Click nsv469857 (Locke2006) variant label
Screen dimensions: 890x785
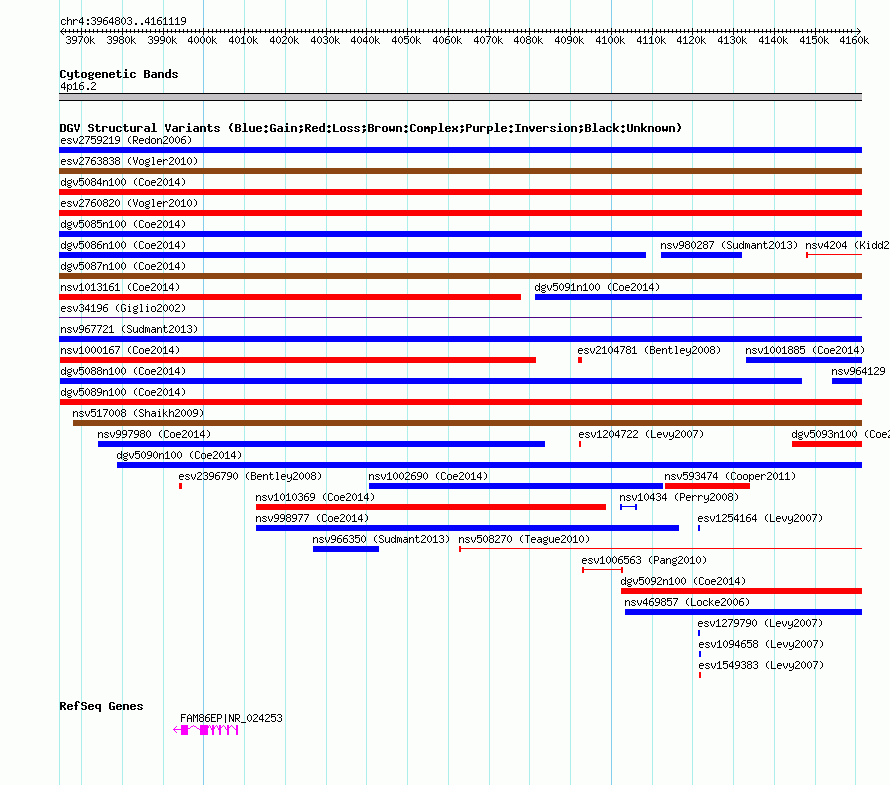(687, 602)
